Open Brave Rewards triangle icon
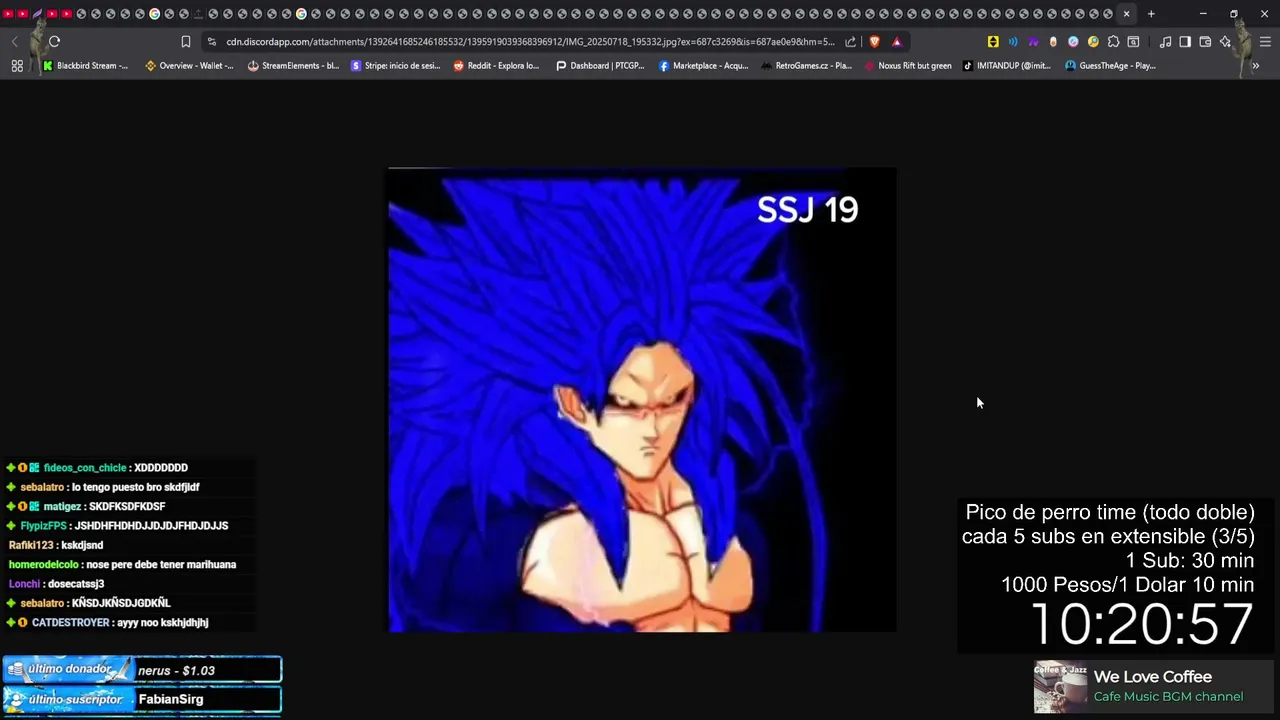 [x=897, y=42]
